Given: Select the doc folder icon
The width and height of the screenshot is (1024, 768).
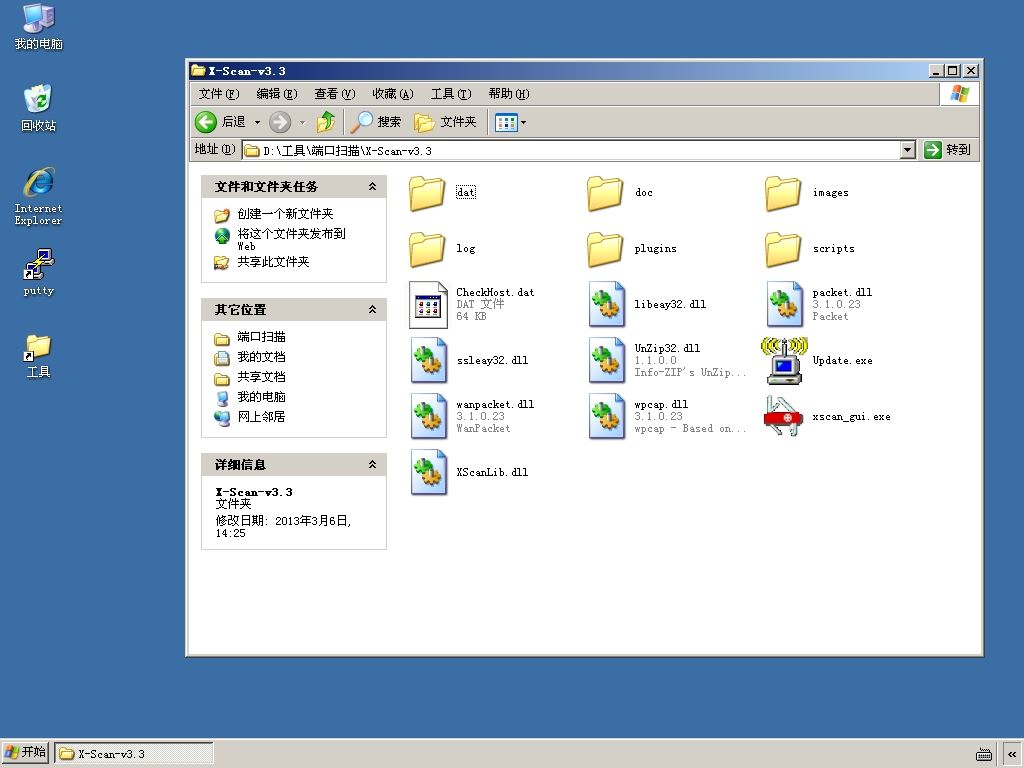Looking at the screenshot, I should [x=605, y=193].
